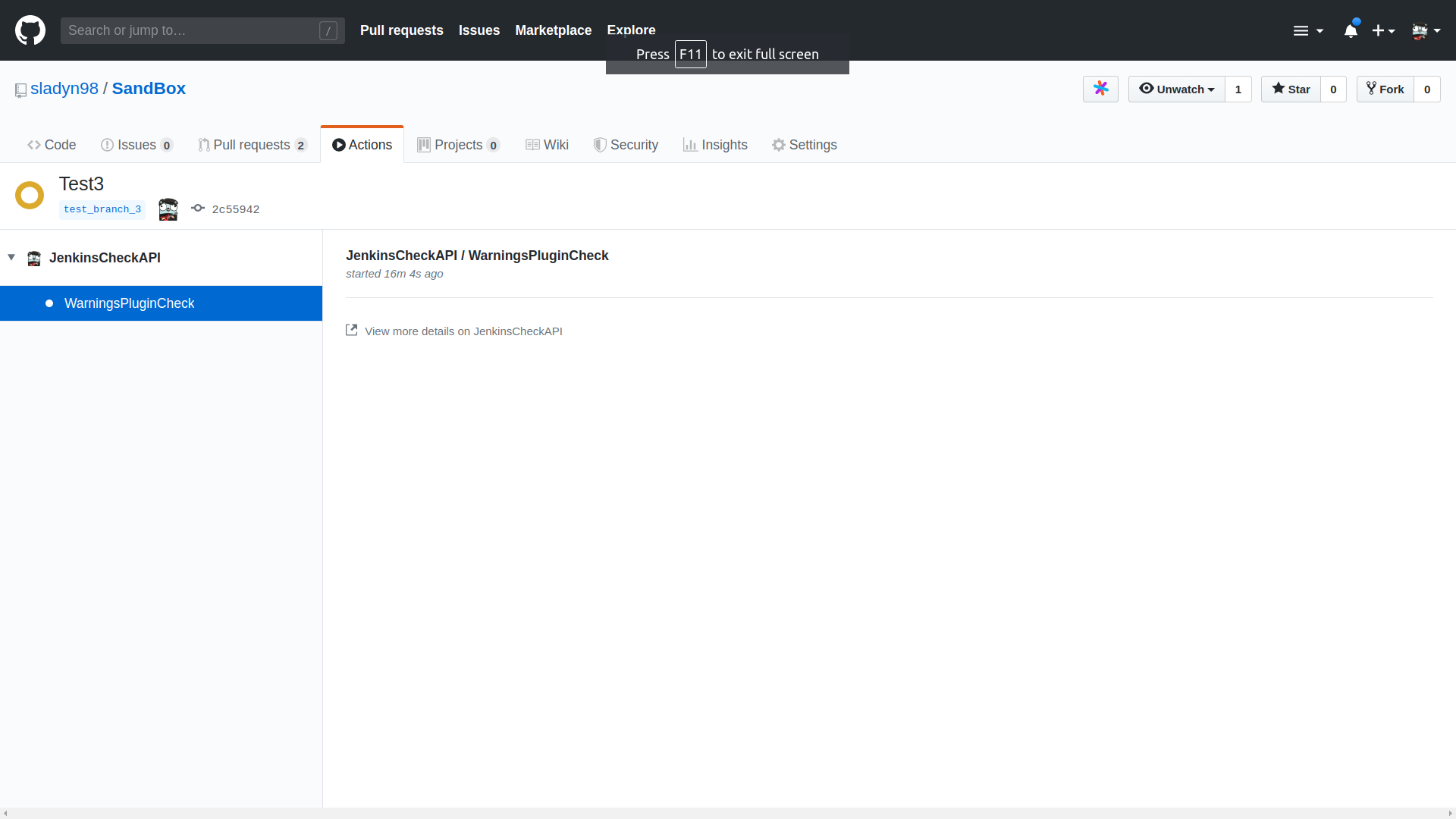The height and width of the screenshot is (819, 1456).
Task: Click View more details on JenkinsCheckAPI
Action: coord(463,331)
